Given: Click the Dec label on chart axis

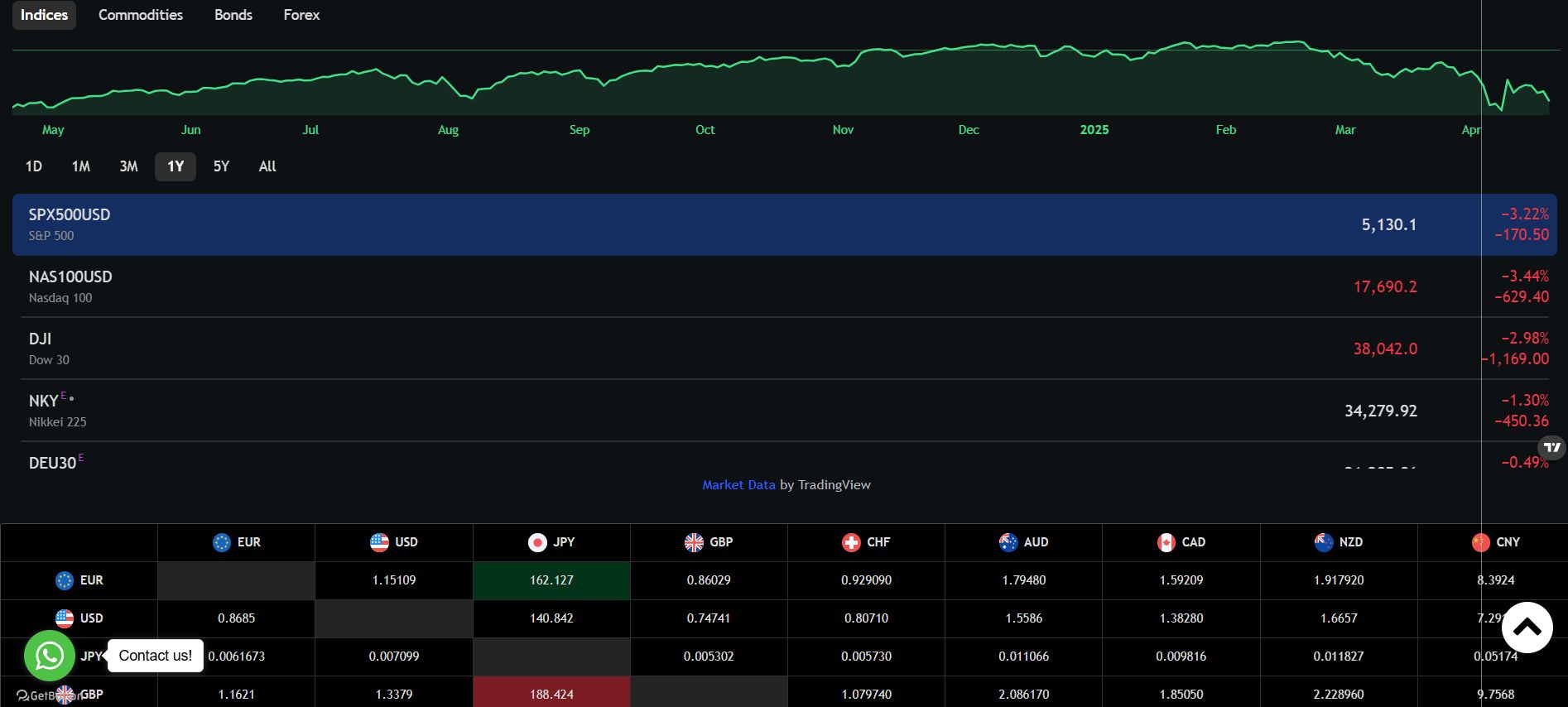Looking at the screenshot, I should coord(969,130).
